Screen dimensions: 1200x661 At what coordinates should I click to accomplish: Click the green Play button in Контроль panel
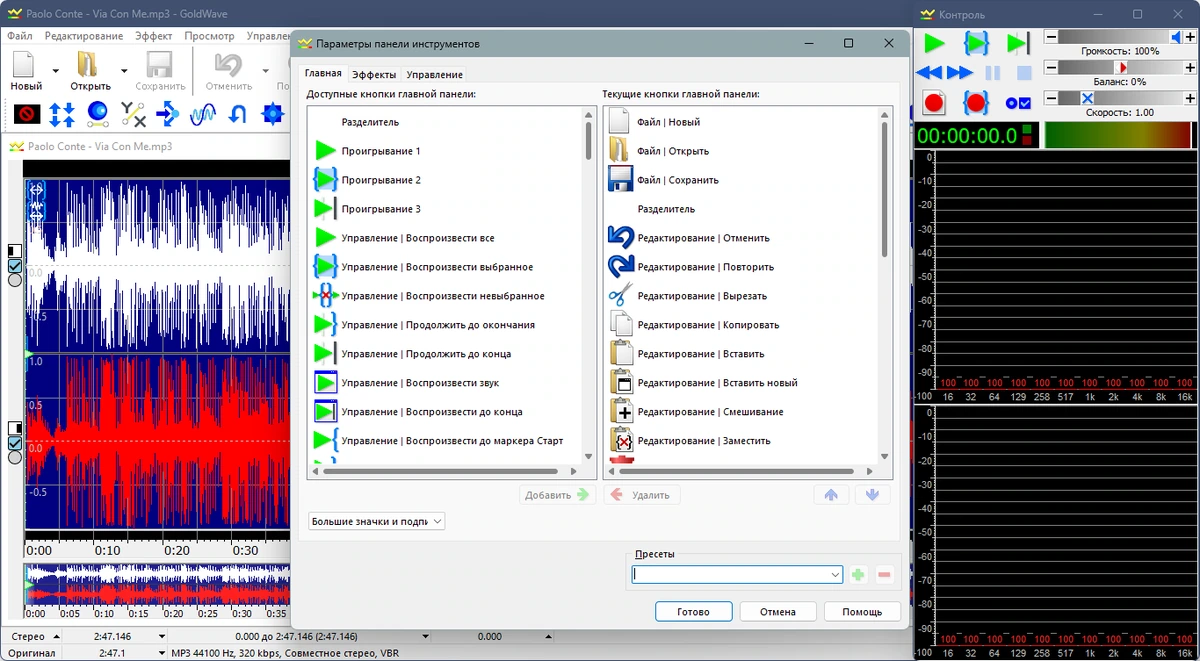point(934,43)
